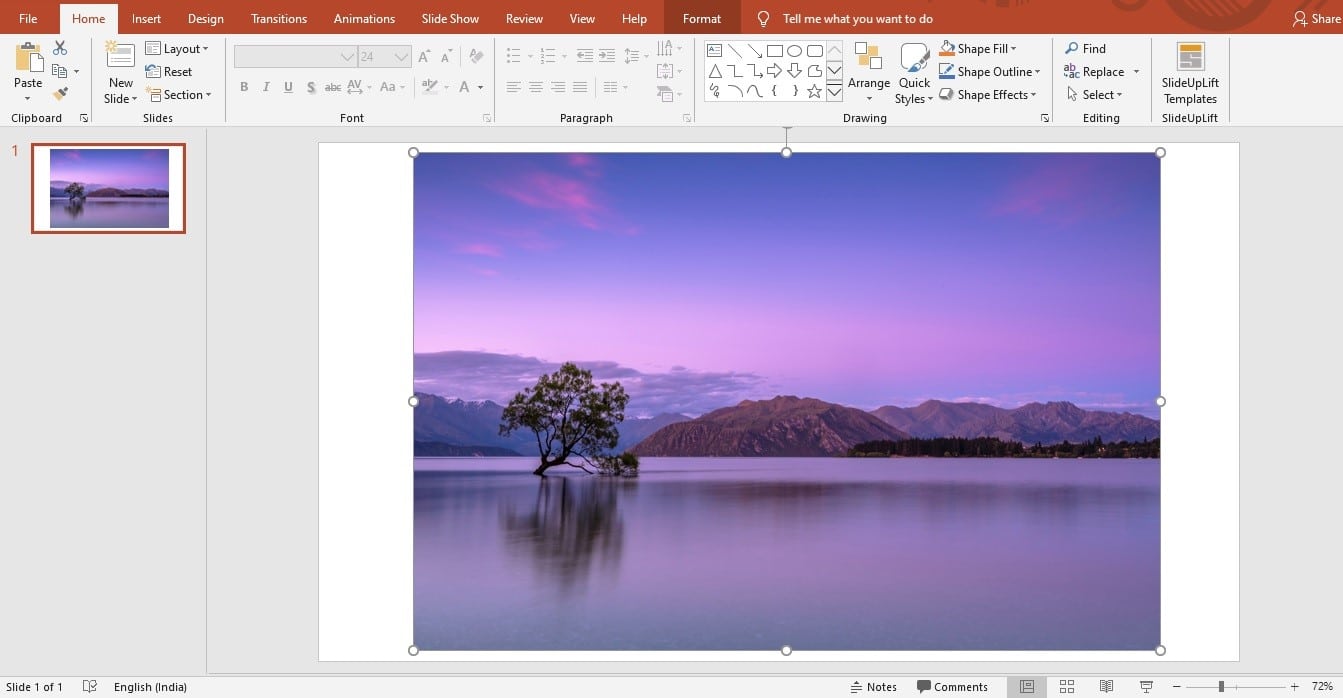
Task: Toggle the Notes pane in status bar
Action: (873, 687)
